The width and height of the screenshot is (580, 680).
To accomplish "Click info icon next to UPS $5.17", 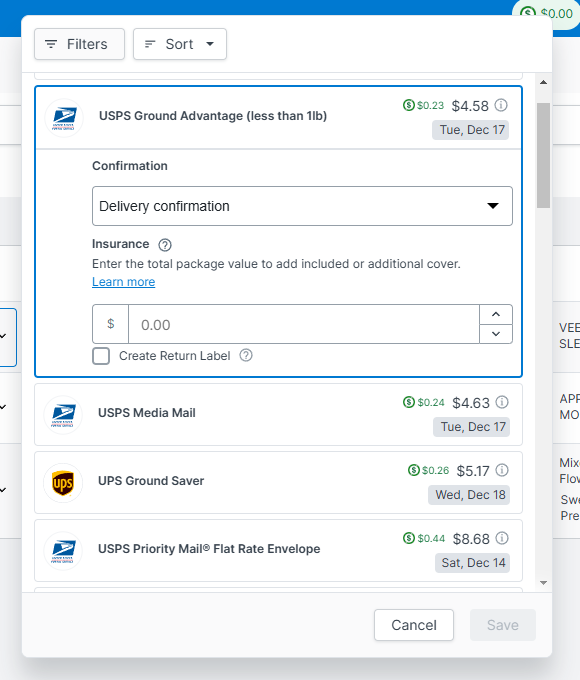I will coord(502,470).
